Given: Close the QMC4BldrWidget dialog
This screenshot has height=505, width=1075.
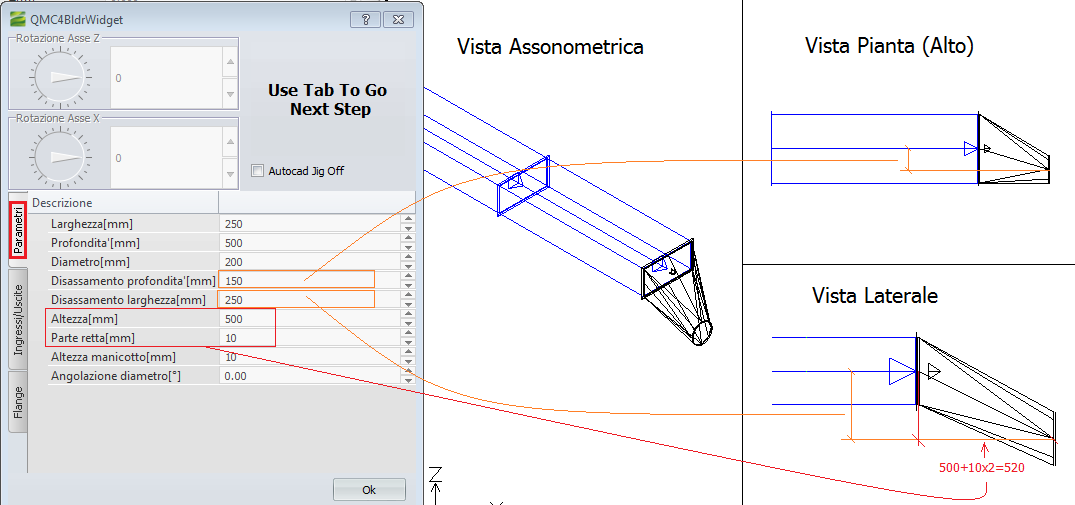Looking at the screenshot, I should (x=397, y=19).
